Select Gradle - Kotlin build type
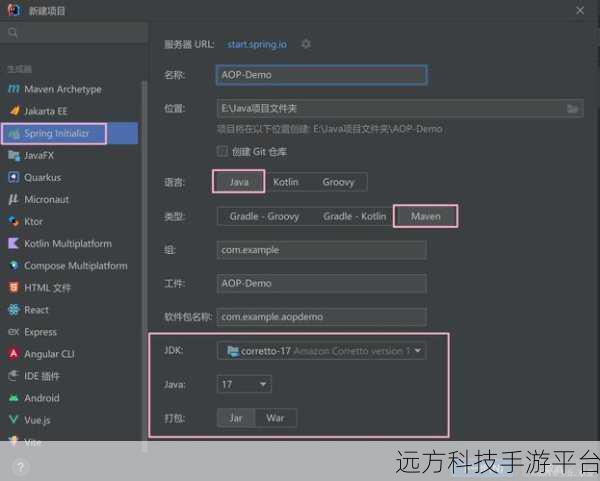The image size is (600, 481). [354, 216]
